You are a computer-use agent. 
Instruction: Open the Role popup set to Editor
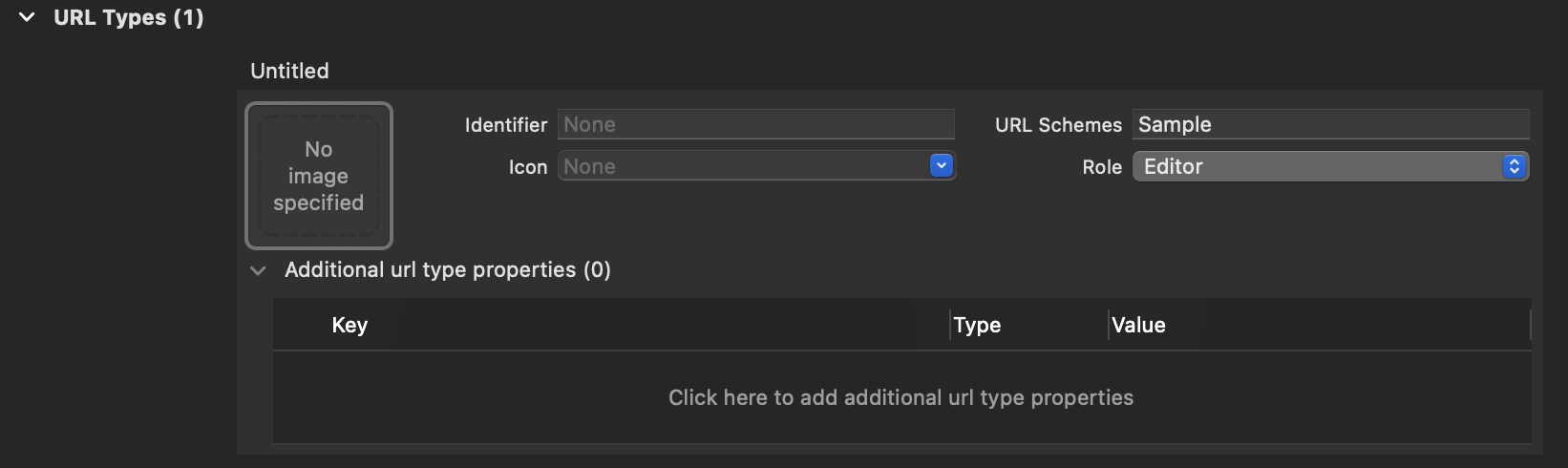click(1318, 166)
